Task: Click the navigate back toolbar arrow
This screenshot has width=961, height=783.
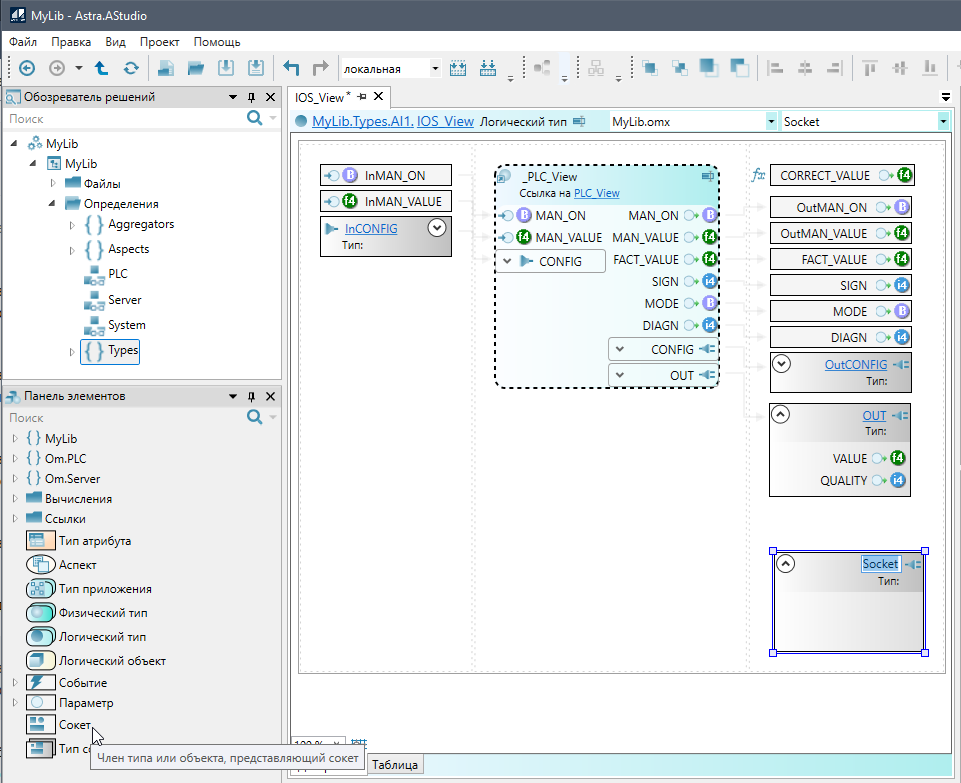Action: (x=27, y=68)
